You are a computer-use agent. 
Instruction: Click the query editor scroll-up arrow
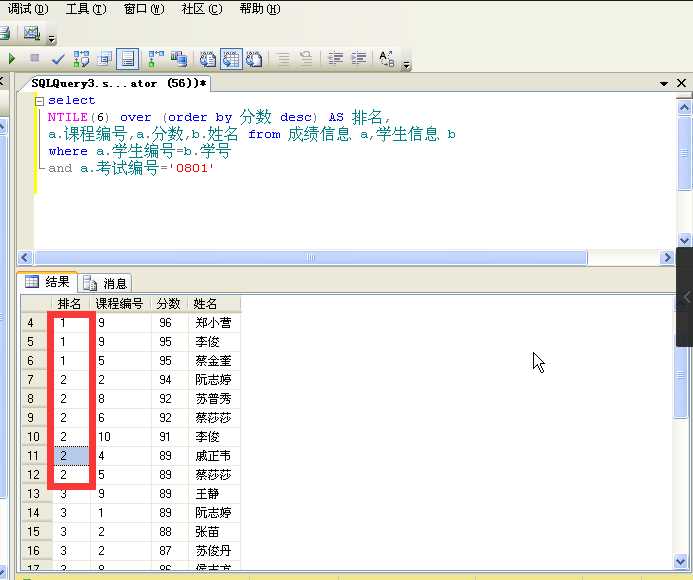coord(684,107)
